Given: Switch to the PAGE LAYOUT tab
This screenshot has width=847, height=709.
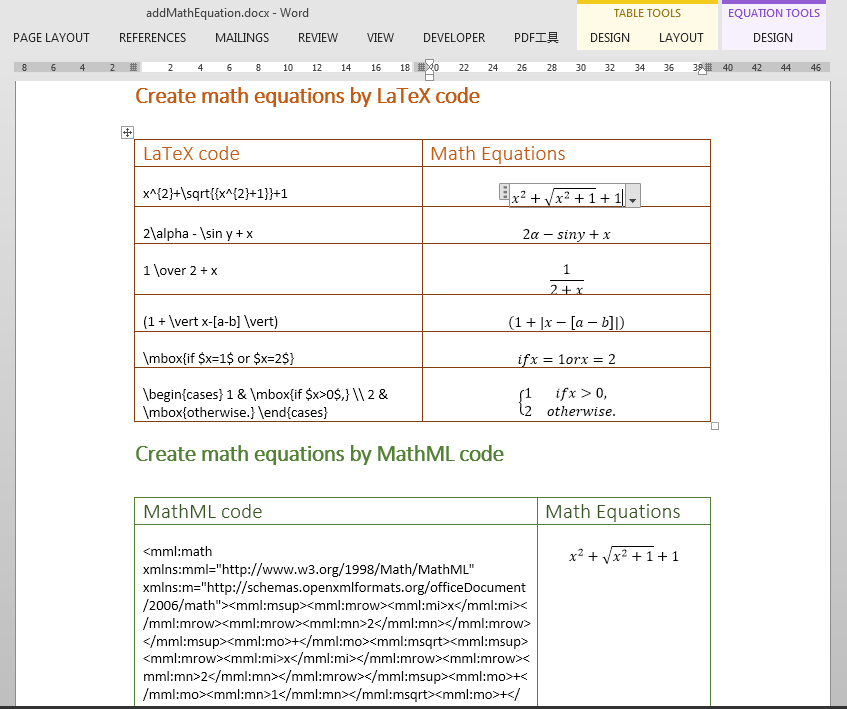Looking at the screenshot, I should (x=51, y=38).
